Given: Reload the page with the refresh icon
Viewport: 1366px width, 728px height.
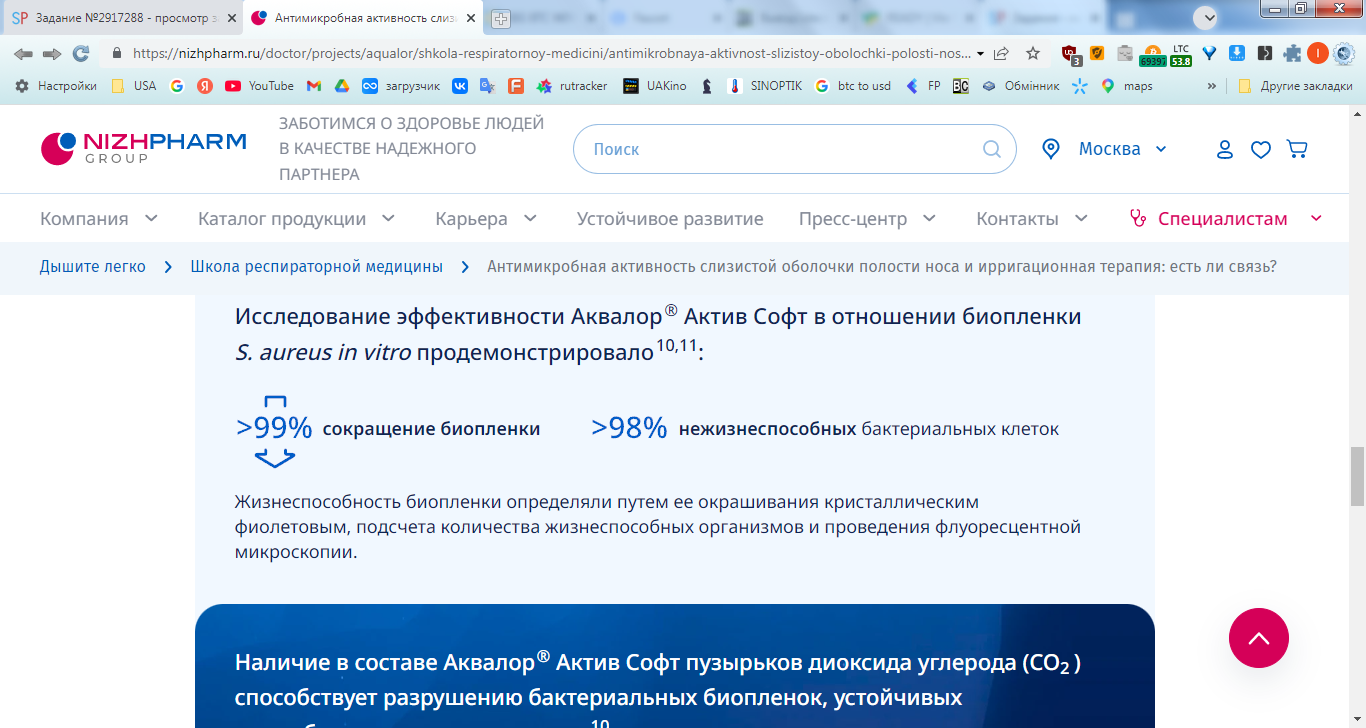Looking at the screenshot, I should coord(81,53).
